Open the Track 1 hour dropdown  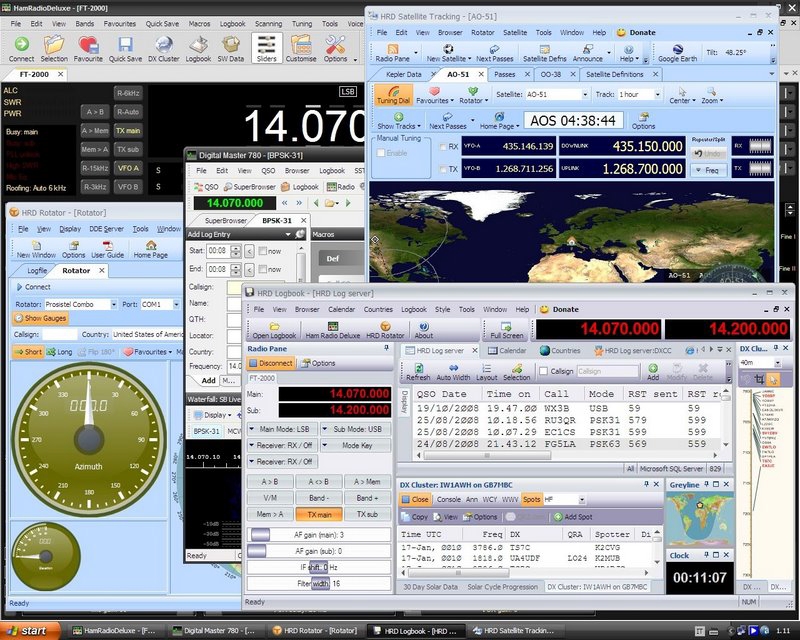(657, 94)
